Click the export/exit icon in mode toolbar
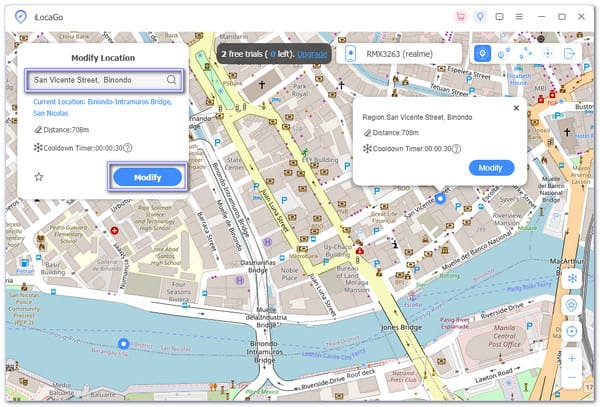 pos(570,53)
